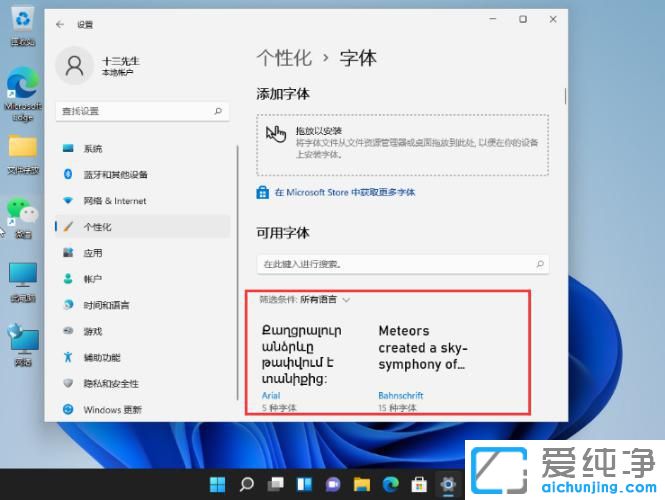Open the Microsoft Edge desktop shortcut

pyautogui.click(x=23, y=94)
